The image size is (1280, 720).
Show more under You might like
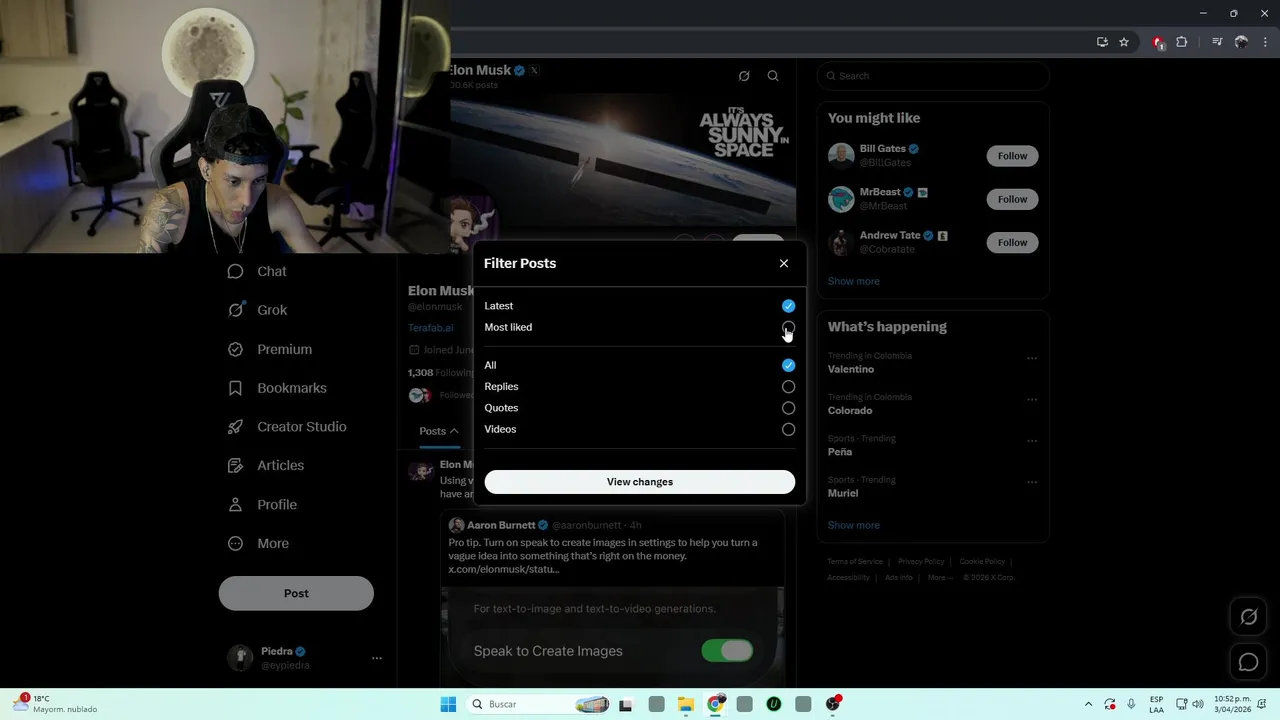tap(853, 281)
